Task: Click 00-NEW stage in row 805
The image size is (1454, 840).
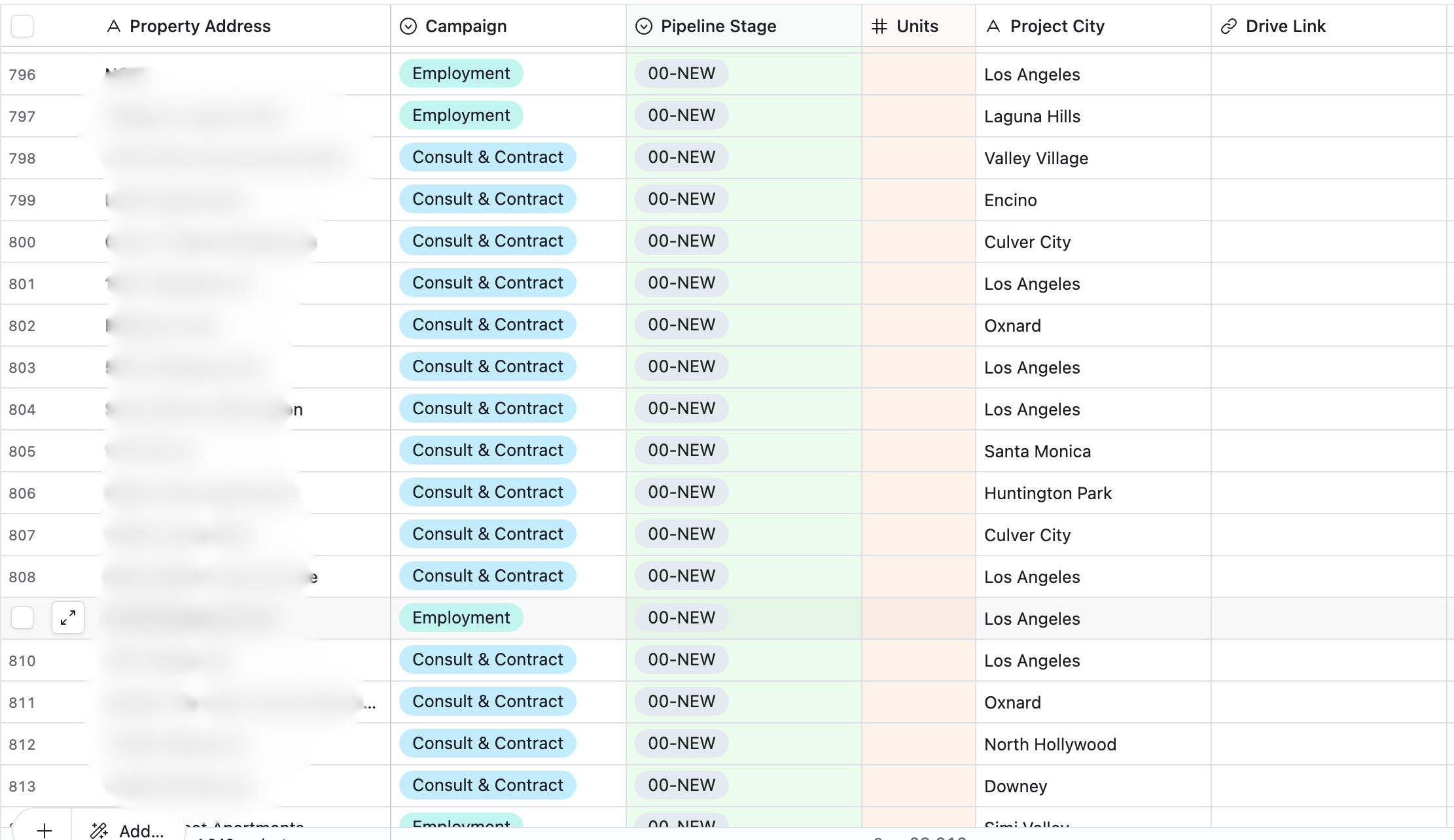Action: pos(681,450)
